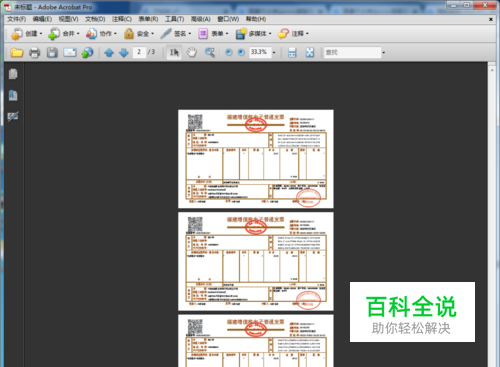This screenshot has height=367, width=500.
Task: Select the Marquee Zoom tool
Action: pyautogui.click(x=210, y=52)
